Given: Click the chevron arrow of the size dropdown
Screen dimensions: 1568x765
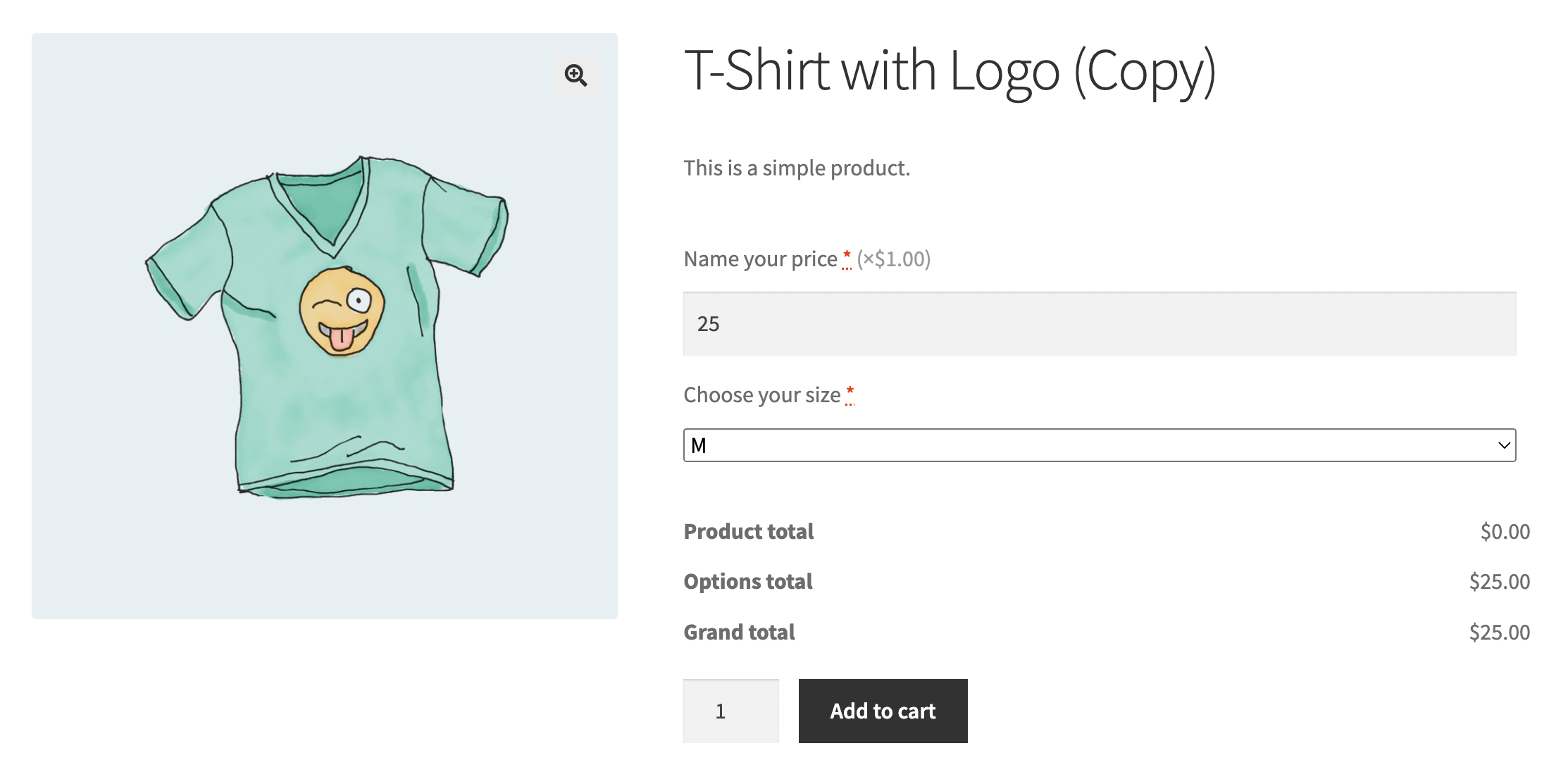Looking at the screenshot, I should coord(1504,445).
